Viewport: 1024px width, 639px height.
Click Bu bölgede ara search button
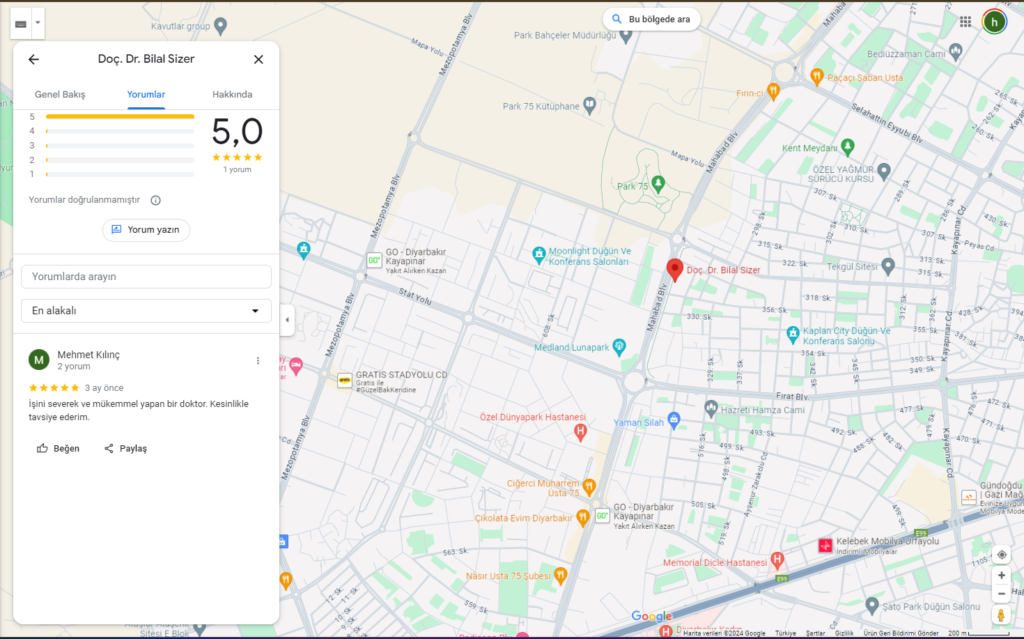click(x=652, y=19)
